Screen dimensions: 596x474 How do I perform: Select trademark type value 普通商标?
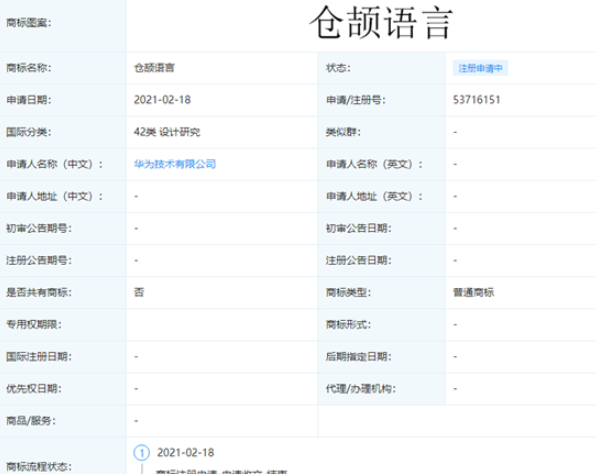click(473, 293)
